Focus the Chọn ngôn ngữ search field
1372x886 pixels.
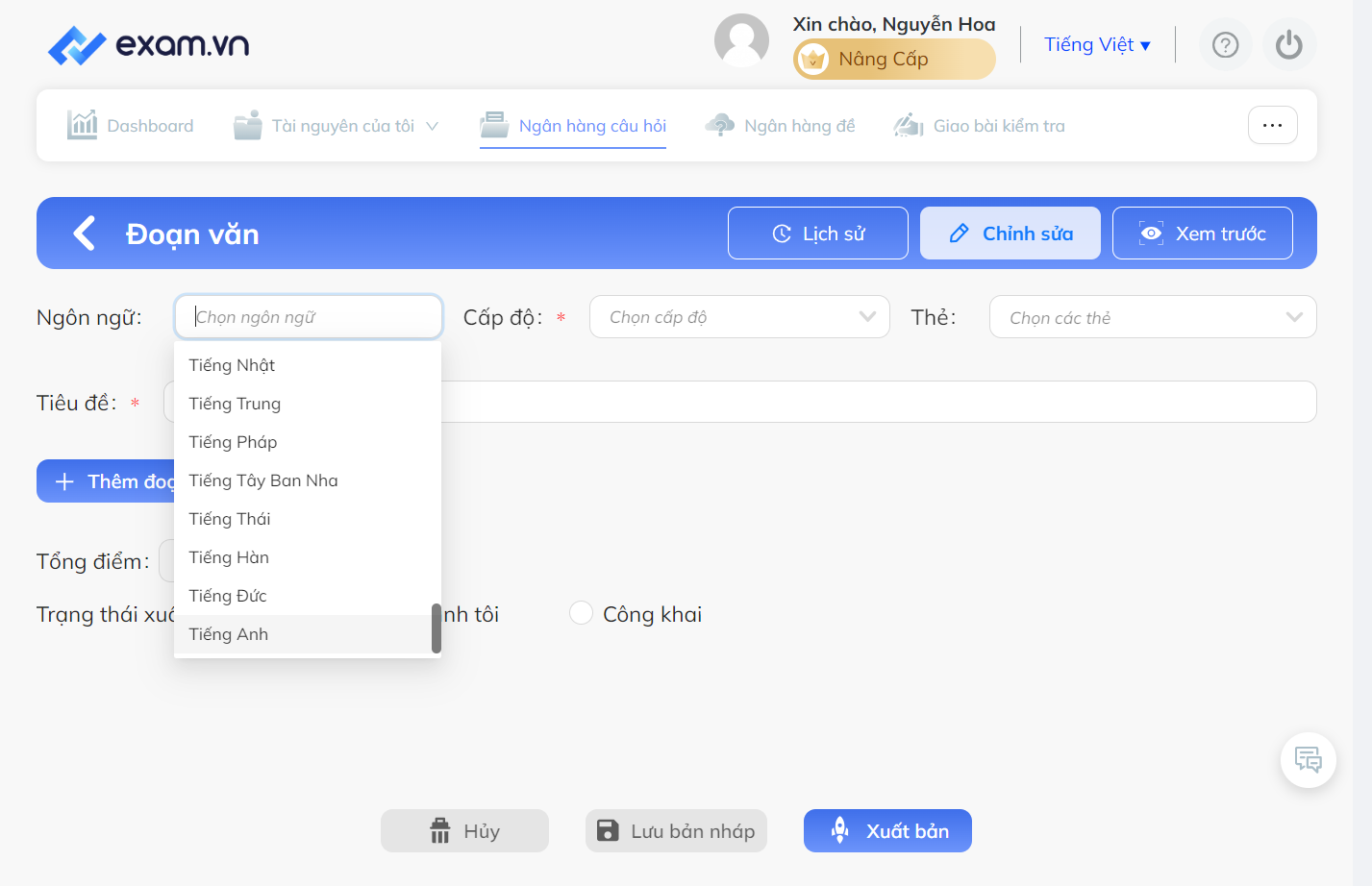click(x=309, y=317)
